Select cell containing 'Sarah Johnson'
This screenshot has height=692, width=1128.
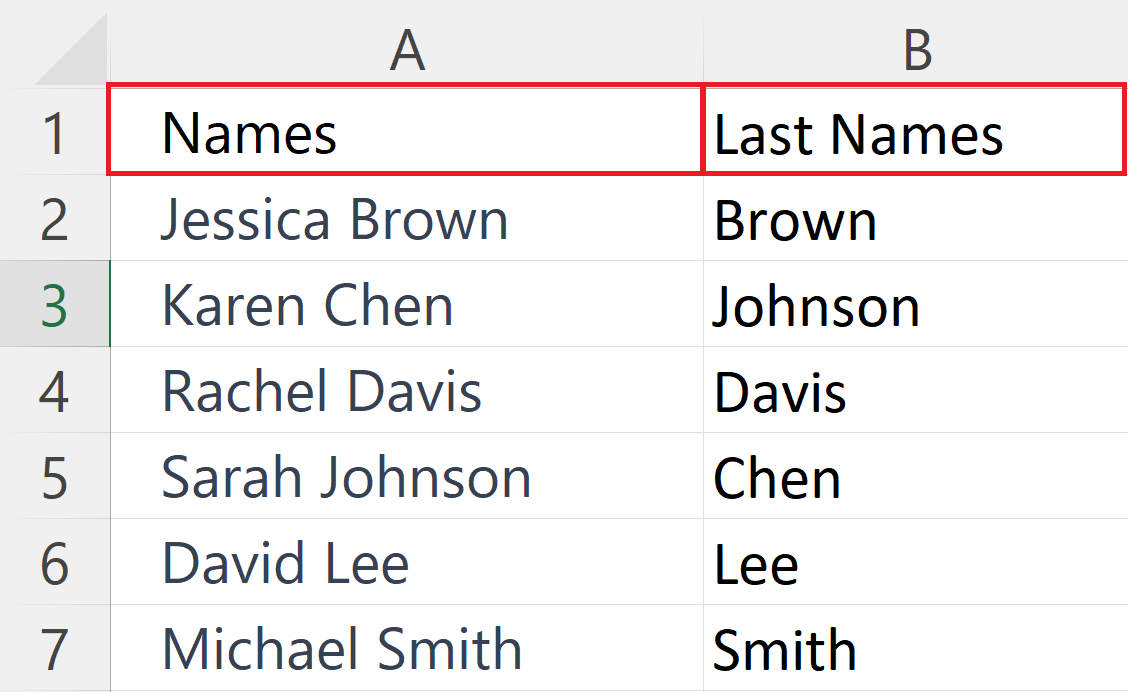tap(406, 476)
